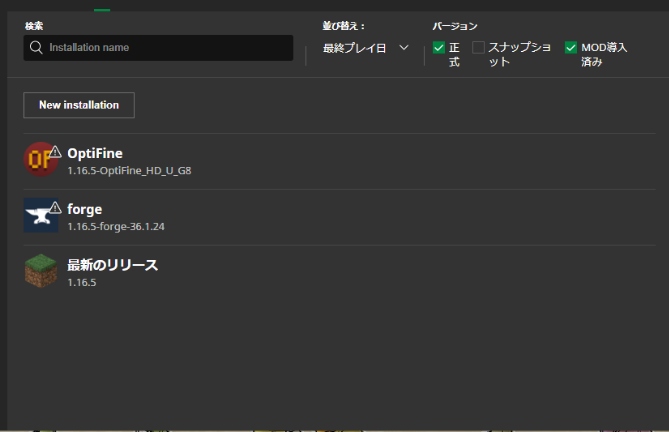Click warning triangle on forge icon

[x=55, y=208]
